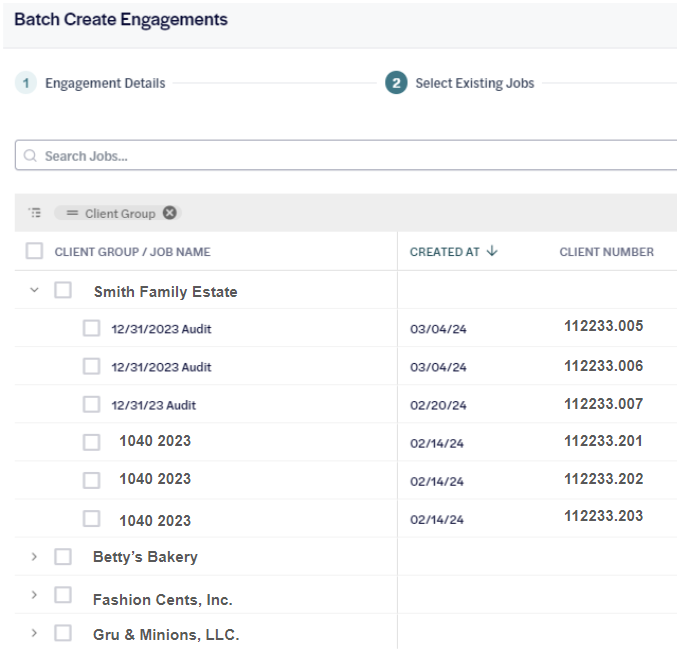Image resolution: width=677 pixels, height=649 pixels.
Task: Click the Gru & Minions, LLC. group name
Action: [x=166, y=634]
